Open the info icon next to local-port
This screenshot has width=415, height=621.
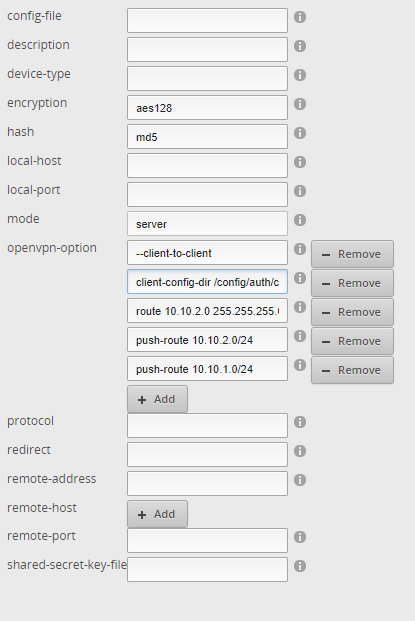(x=300, y=191)
